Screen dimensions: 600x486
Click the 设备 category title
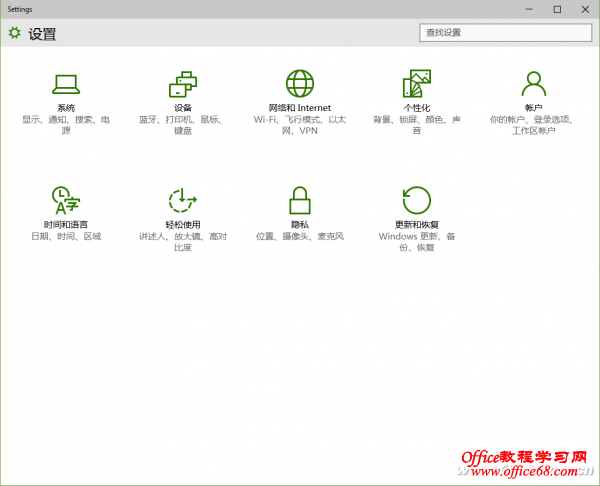(x=183, y=108)
